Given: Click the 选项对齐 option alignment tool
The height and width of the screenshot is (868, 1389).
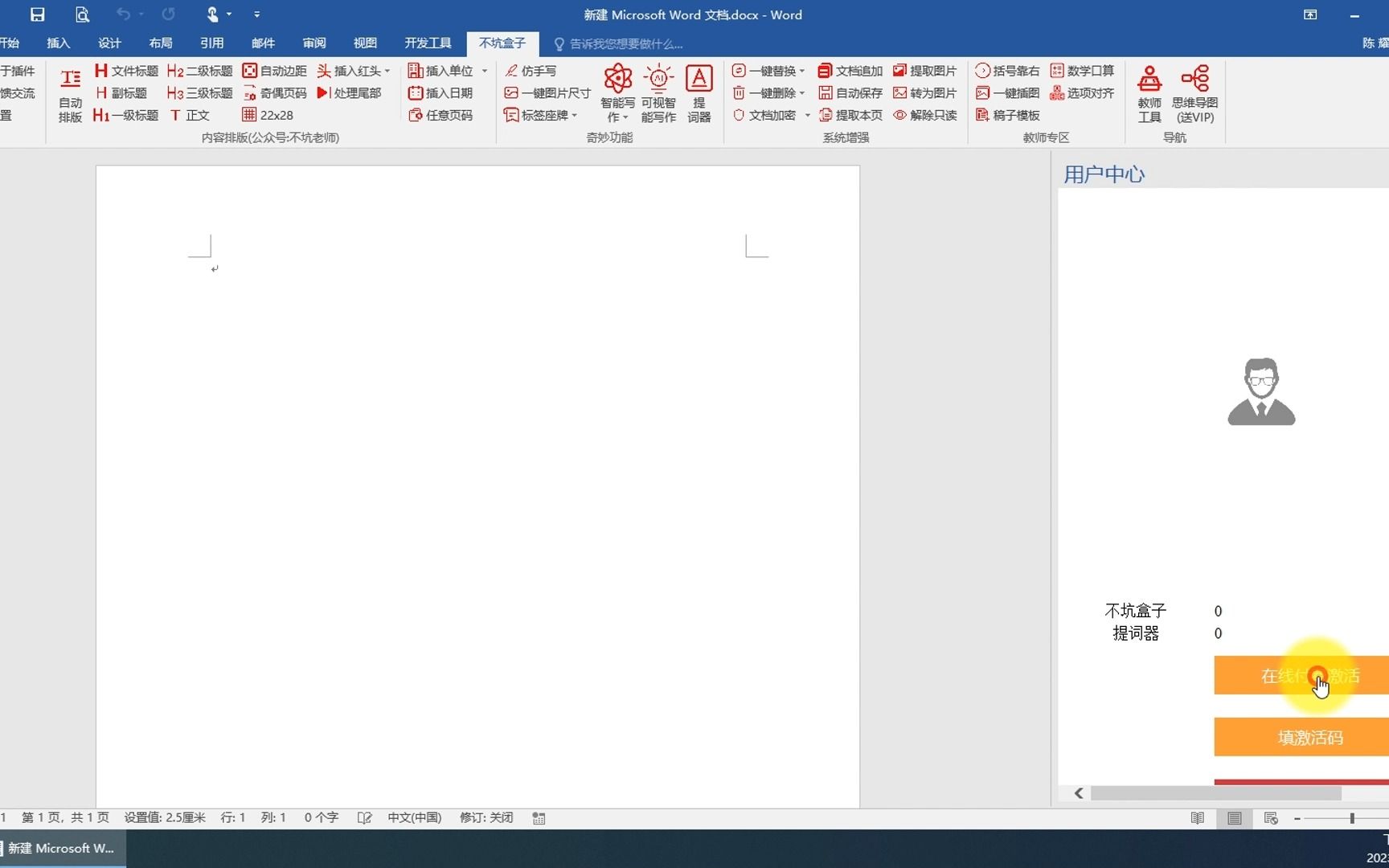Looking at the screenshot, I should 1082,93.
